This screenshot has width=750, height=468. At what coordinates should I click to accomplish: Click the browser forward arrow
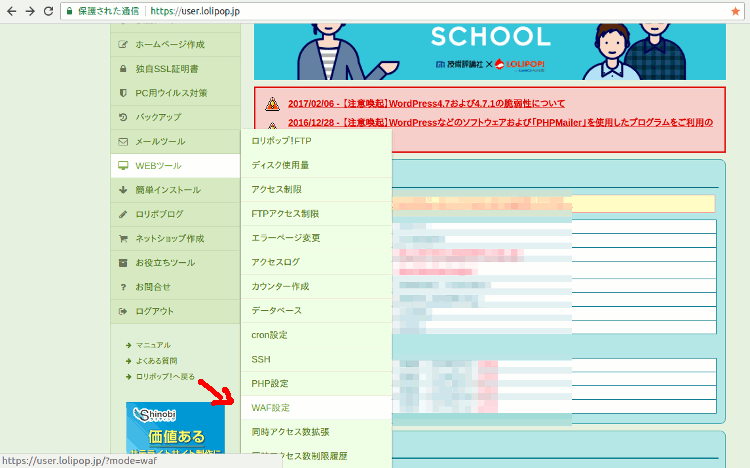tap(30, 11)
